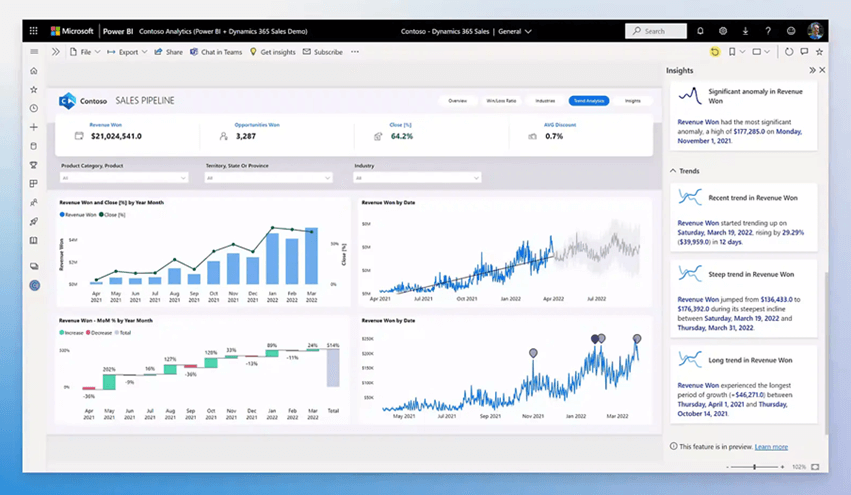Image resolution: width=851 pixels, height=495 pixels.
Task: Go to Home in left sidebar
Action: [34, 71]
